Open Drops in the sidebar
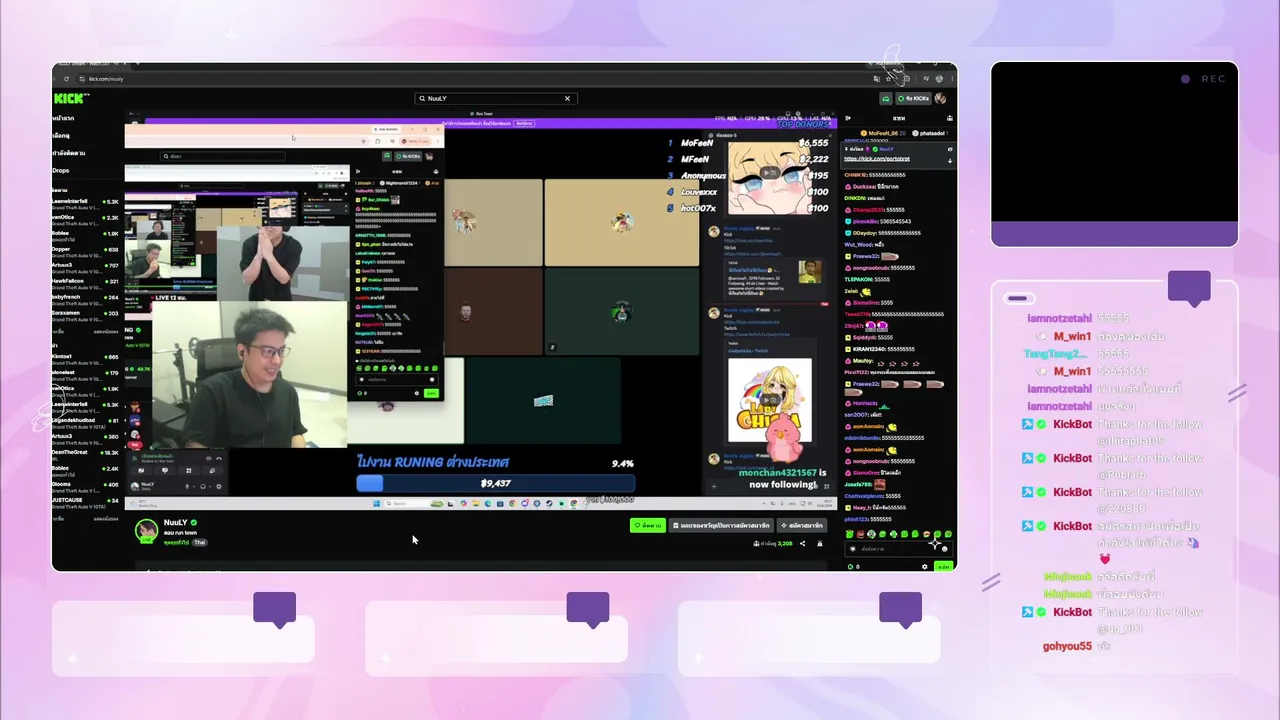Viewport: 1280px width, 720px height. (61, 170)
